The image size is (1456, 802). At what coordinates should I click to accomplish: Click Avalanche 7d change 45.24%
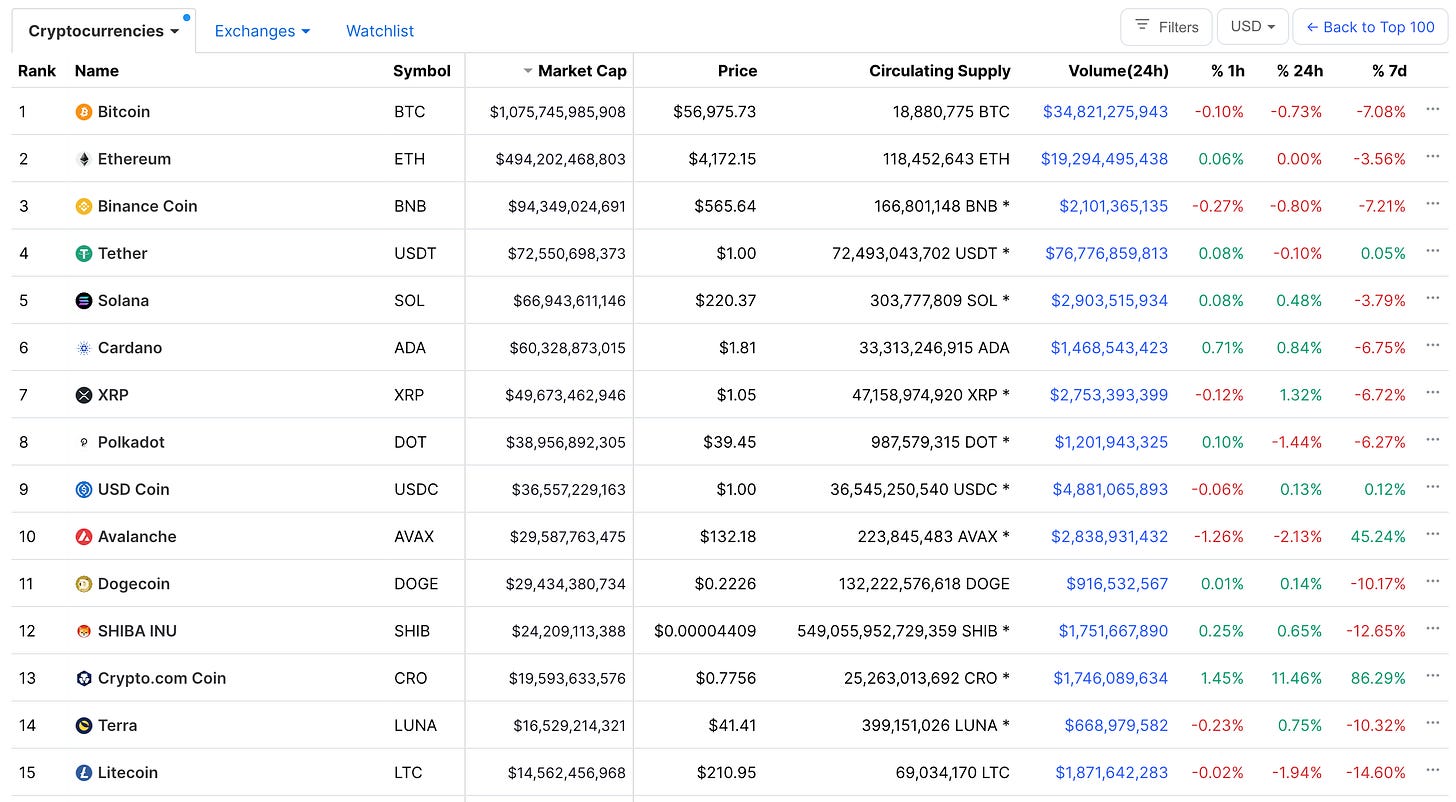[x=1377, y=536]
